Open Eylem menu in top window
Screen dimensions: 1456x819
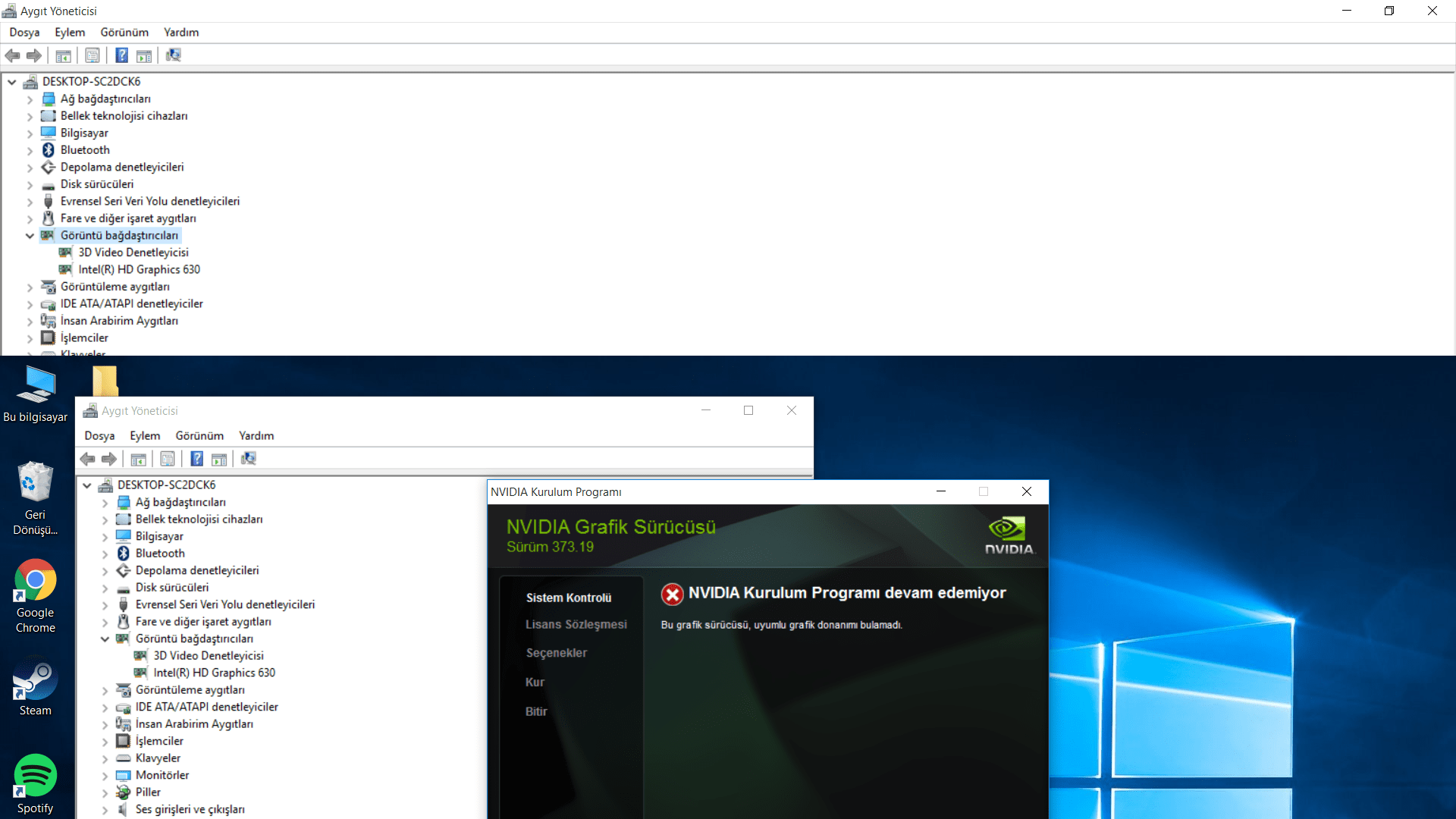(x=70, y=33)
